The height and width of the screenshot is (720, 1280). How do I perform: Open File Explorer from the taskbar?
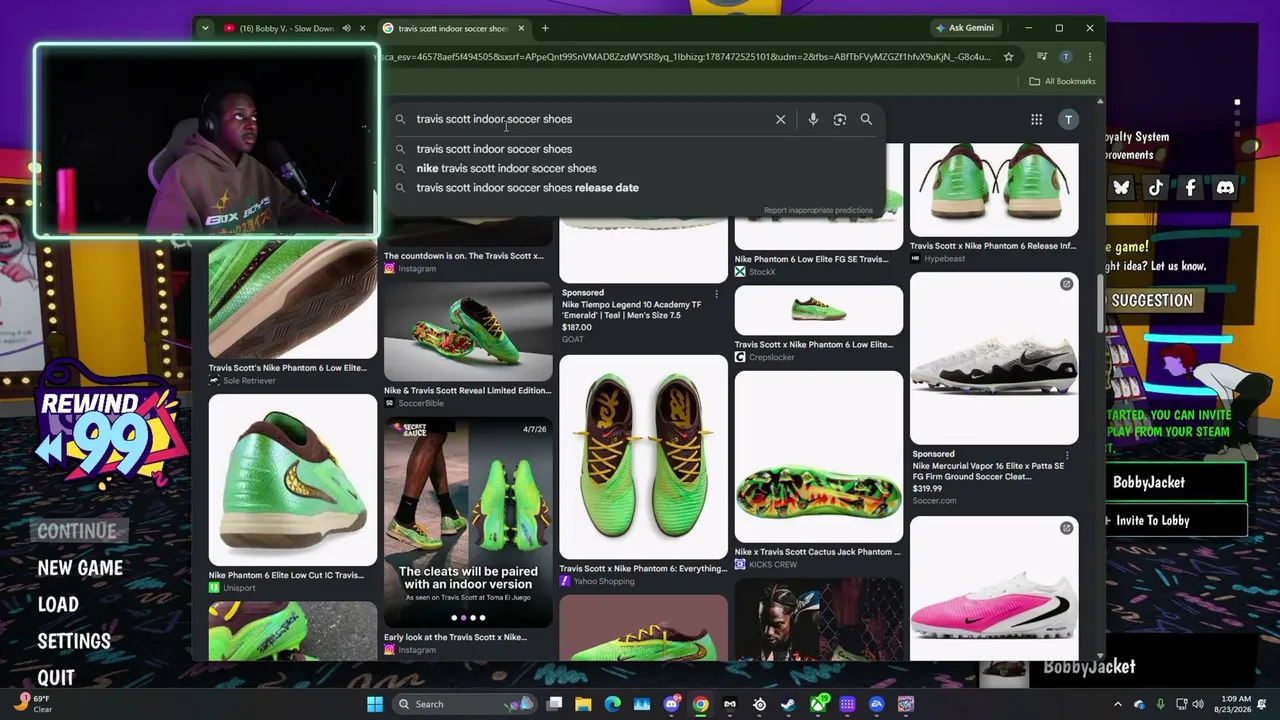point(583,704)
